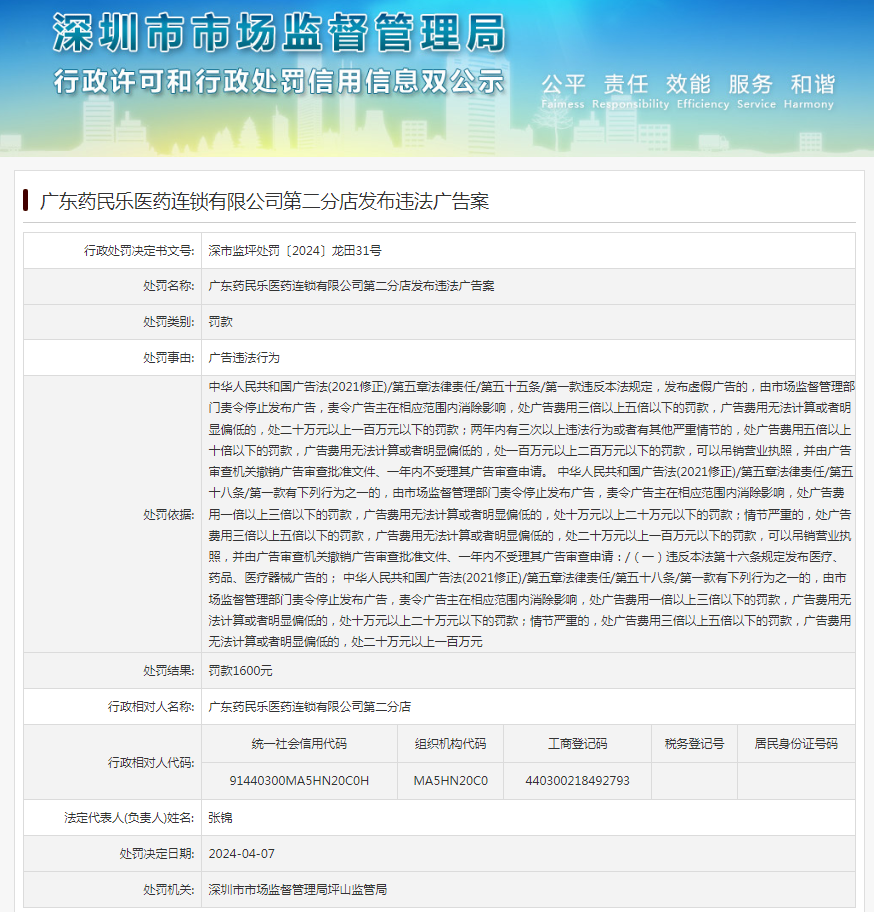Select the organization code MA5HN20C0
Screen dimensions: 874x912
click(451, 781)
